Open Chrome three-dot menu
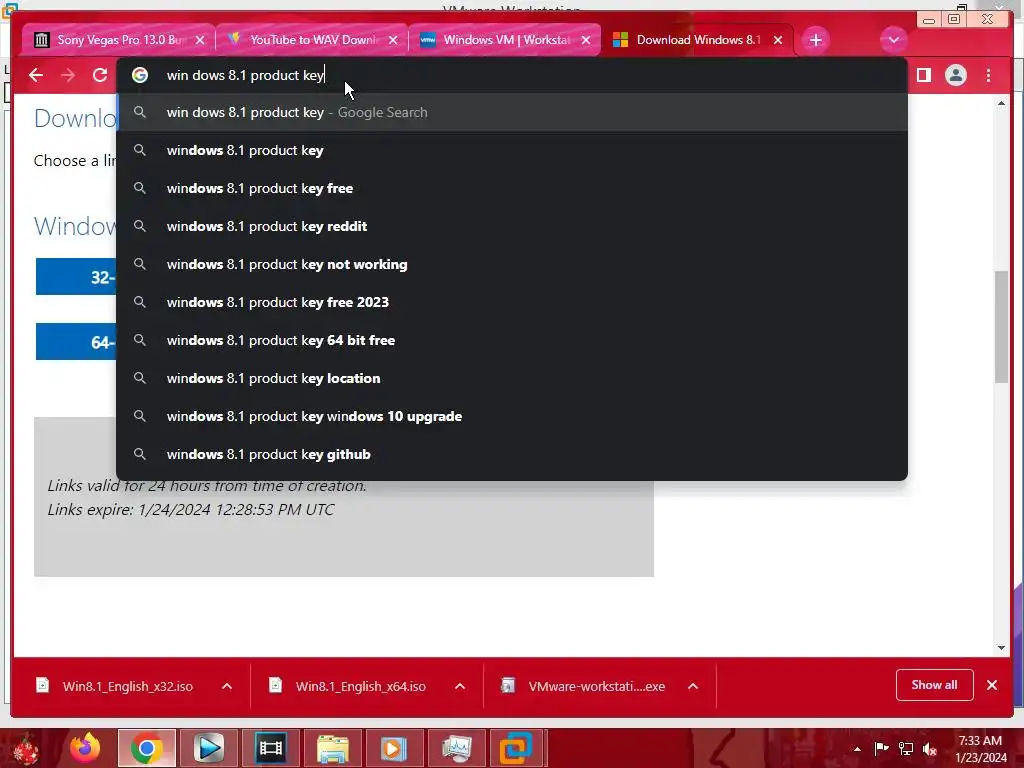The image size is (1024, 768). (x=988, y=75)
